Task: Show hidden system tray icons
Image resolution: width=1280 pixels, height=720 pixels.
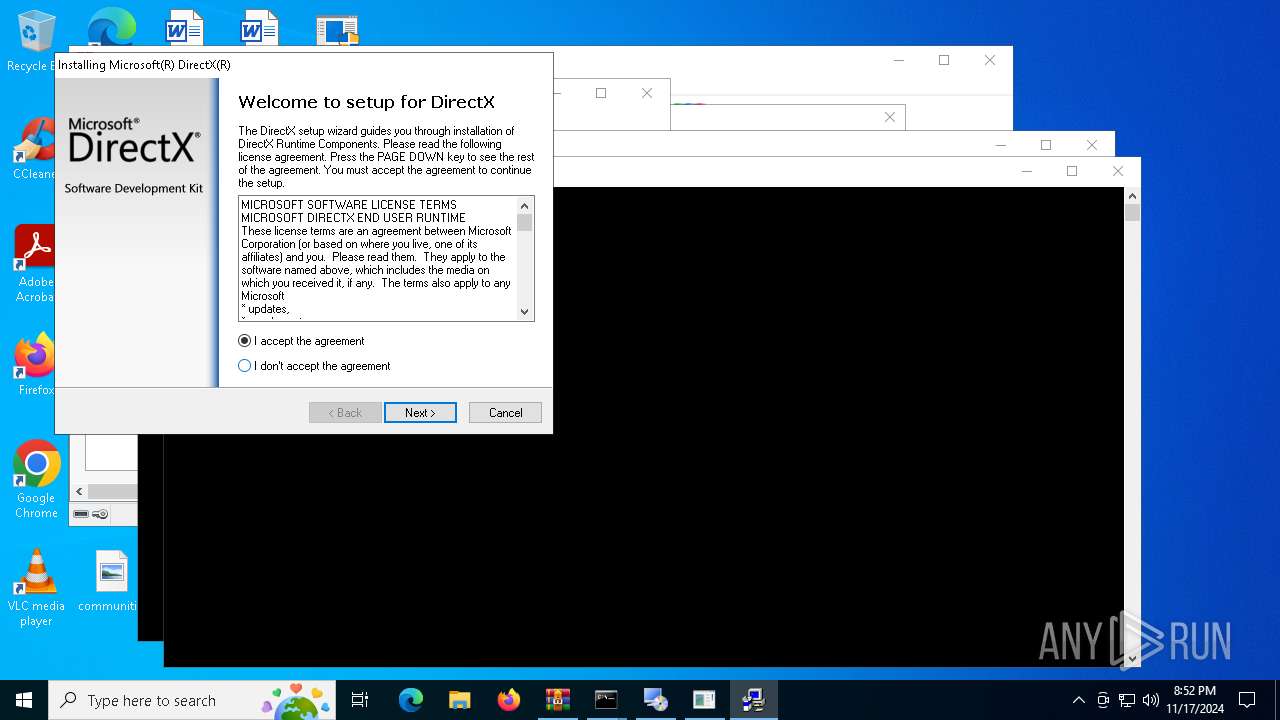Action: (x=1078, y=700)
